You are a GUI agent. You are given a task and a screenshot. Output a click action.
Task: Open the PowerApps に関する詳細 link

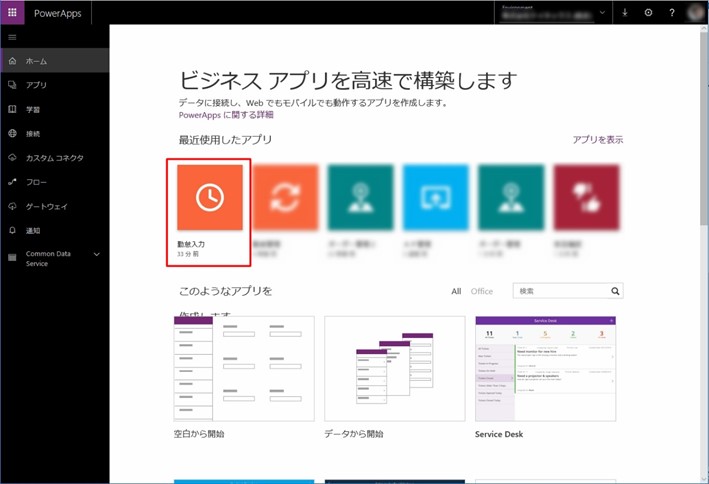[226, 115]
